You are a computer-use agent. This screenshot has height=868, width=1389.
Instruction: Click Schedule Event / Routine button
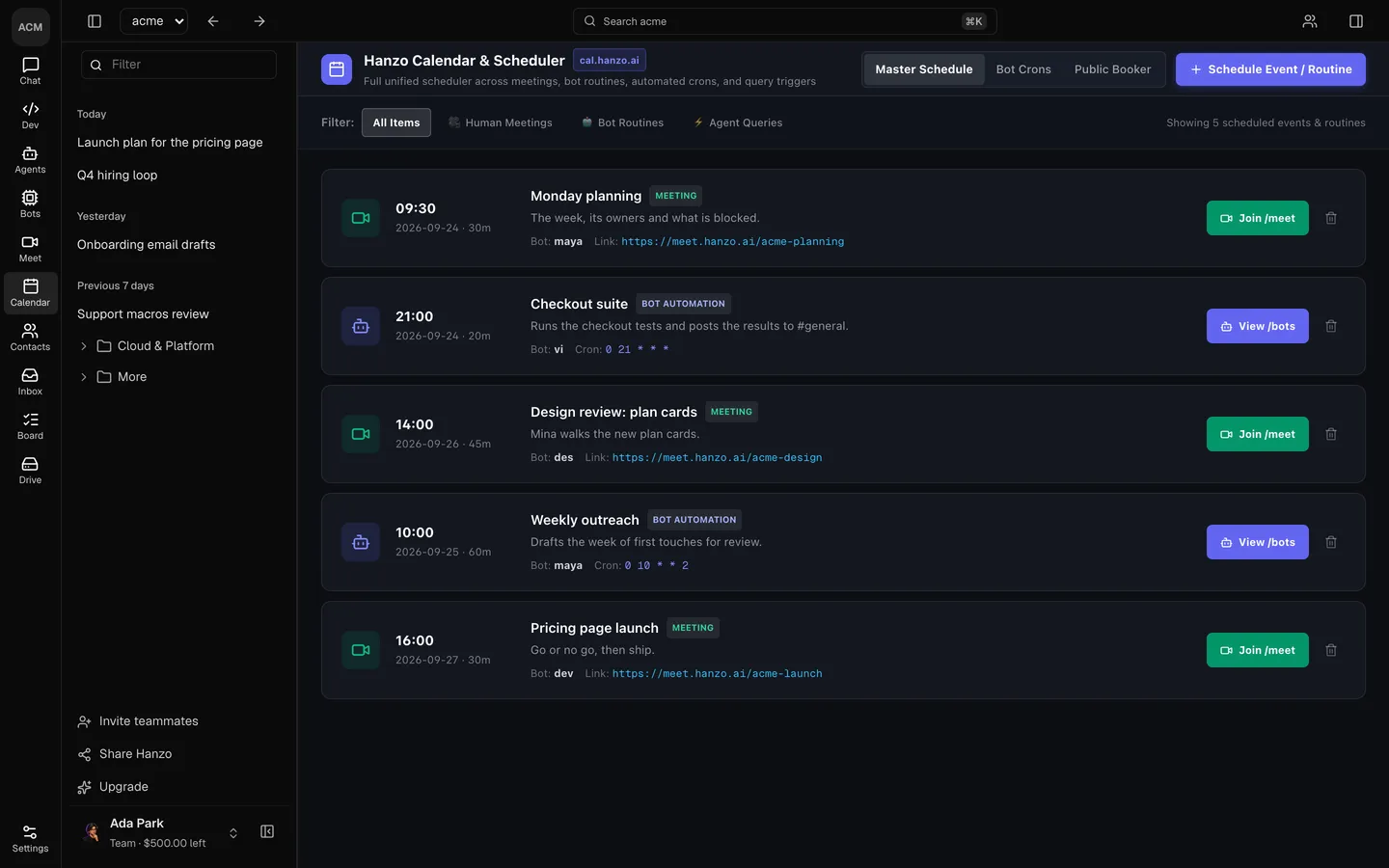1270,69
